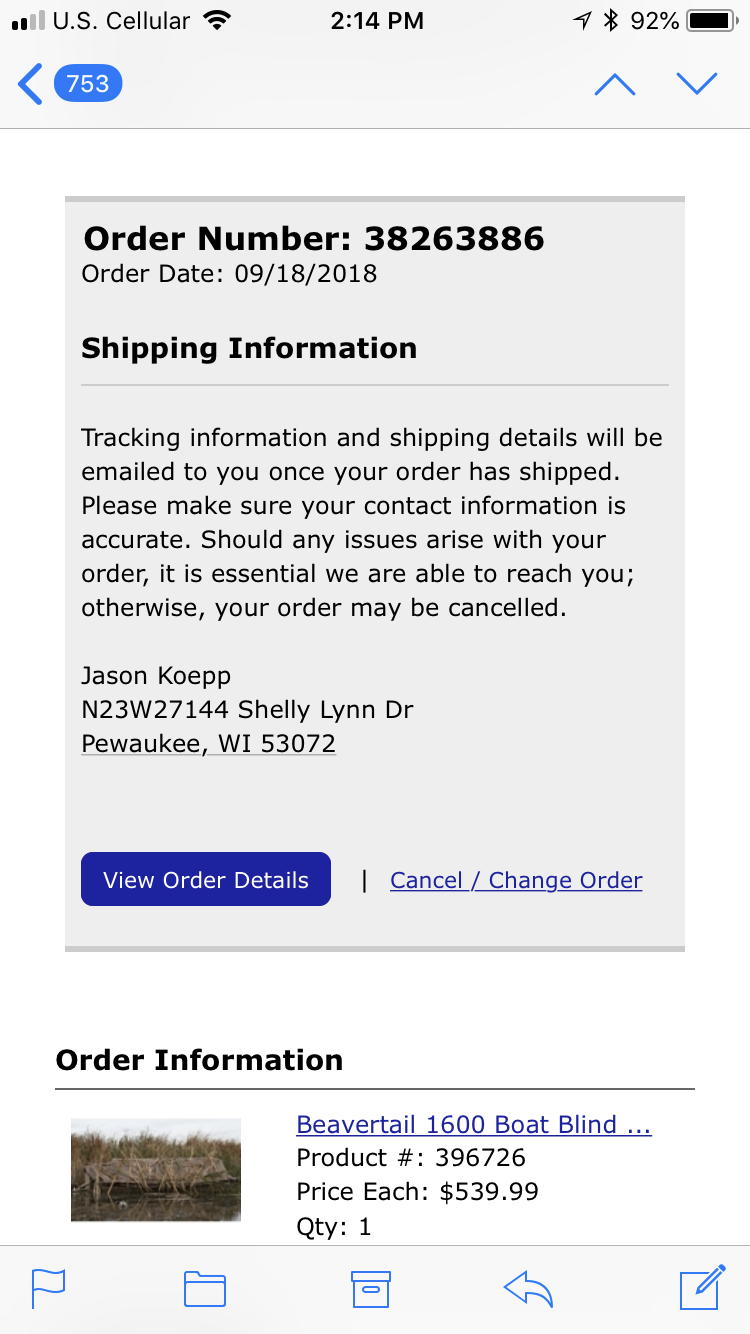Compose a new email
The width and height of the screenshot is (750, 1334).
(702, 1287)
